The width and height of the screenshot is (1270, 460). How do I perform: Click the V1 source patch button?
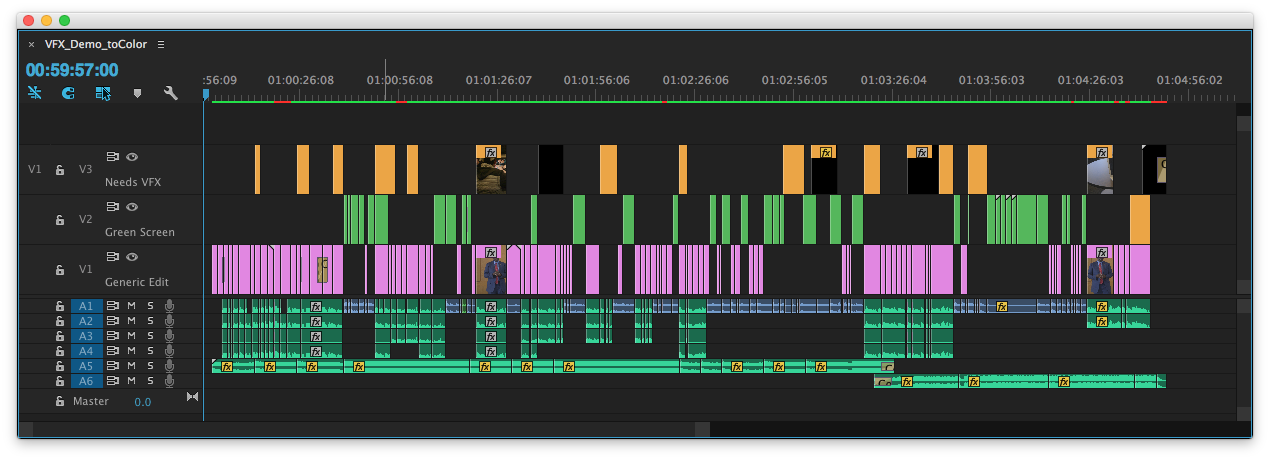pos(35,169)
